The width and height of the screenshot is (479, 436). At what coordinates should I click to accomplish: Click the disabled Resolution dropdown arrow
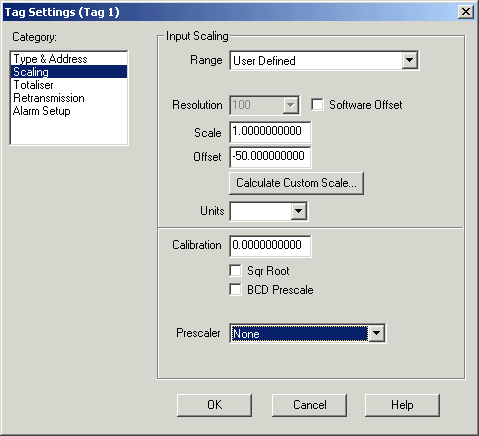(290, 105)
